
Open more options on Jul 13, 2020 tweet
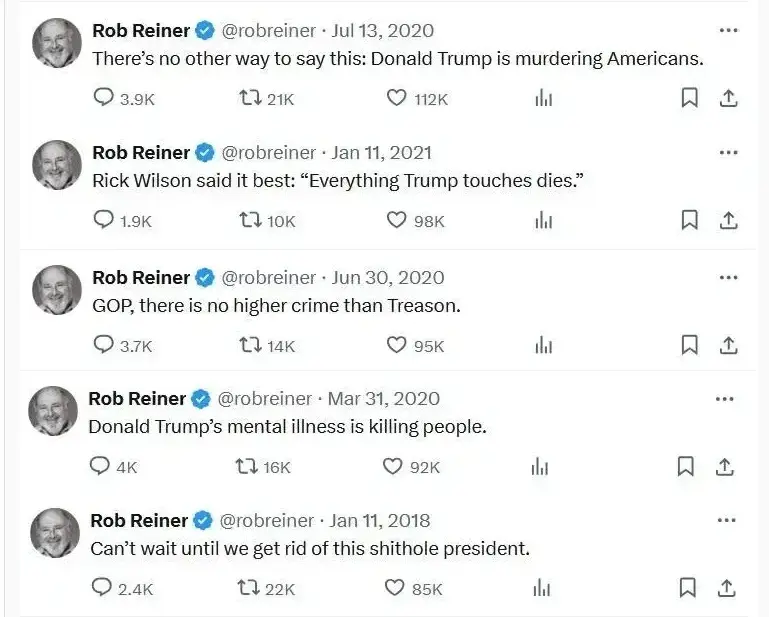click(x=728, y=30)
